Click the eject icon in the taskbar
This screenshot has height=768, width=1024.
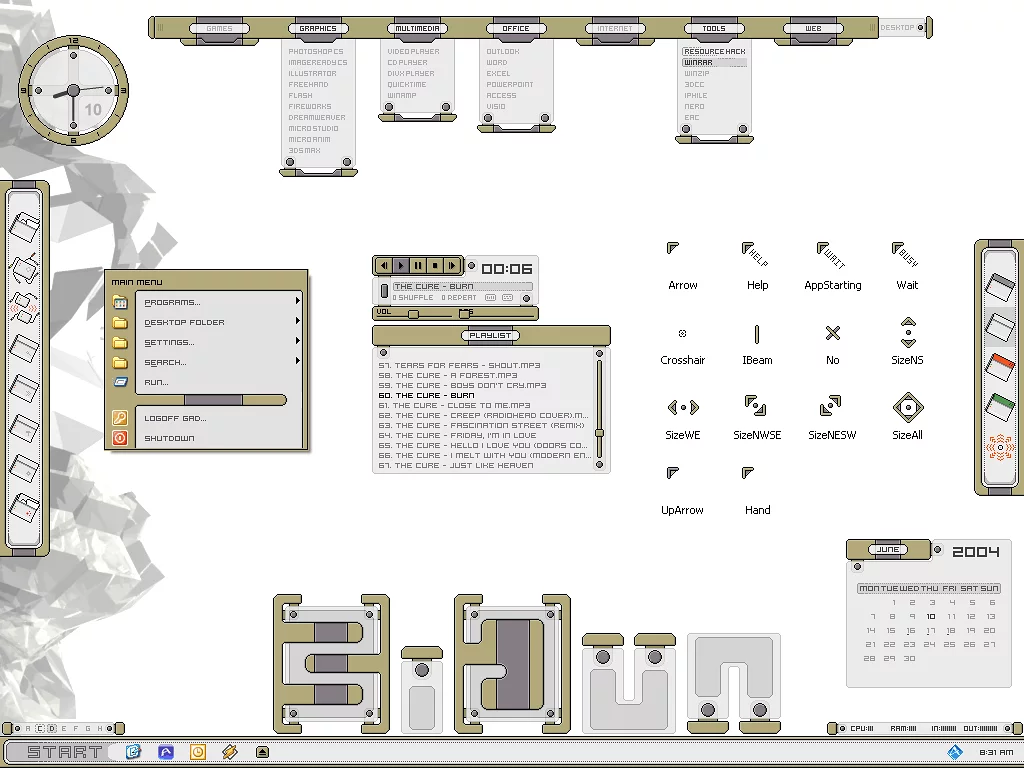click(263, 752)
